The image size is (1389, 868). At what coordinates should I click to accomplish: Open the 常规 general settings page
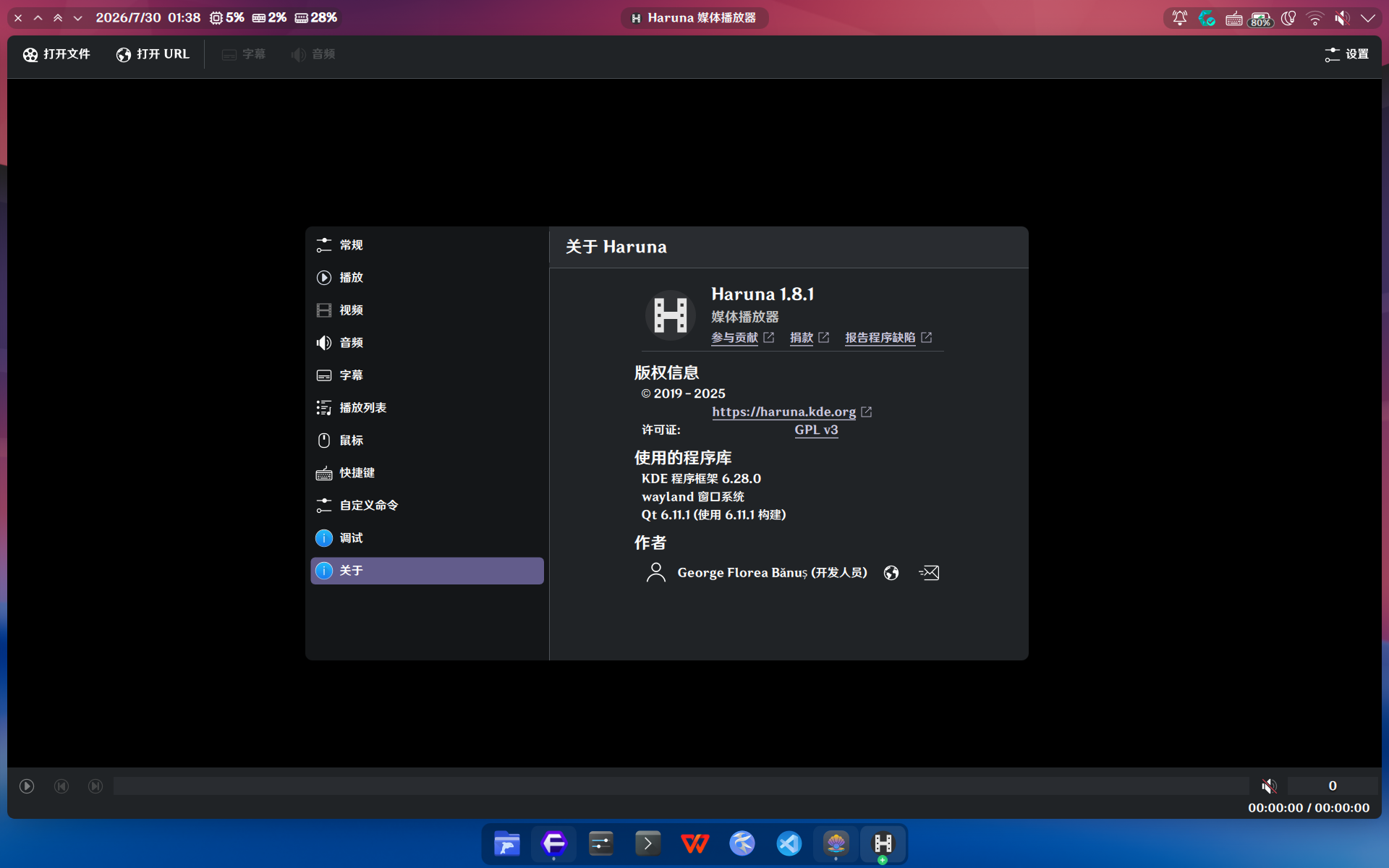click(x=427, y=245)
